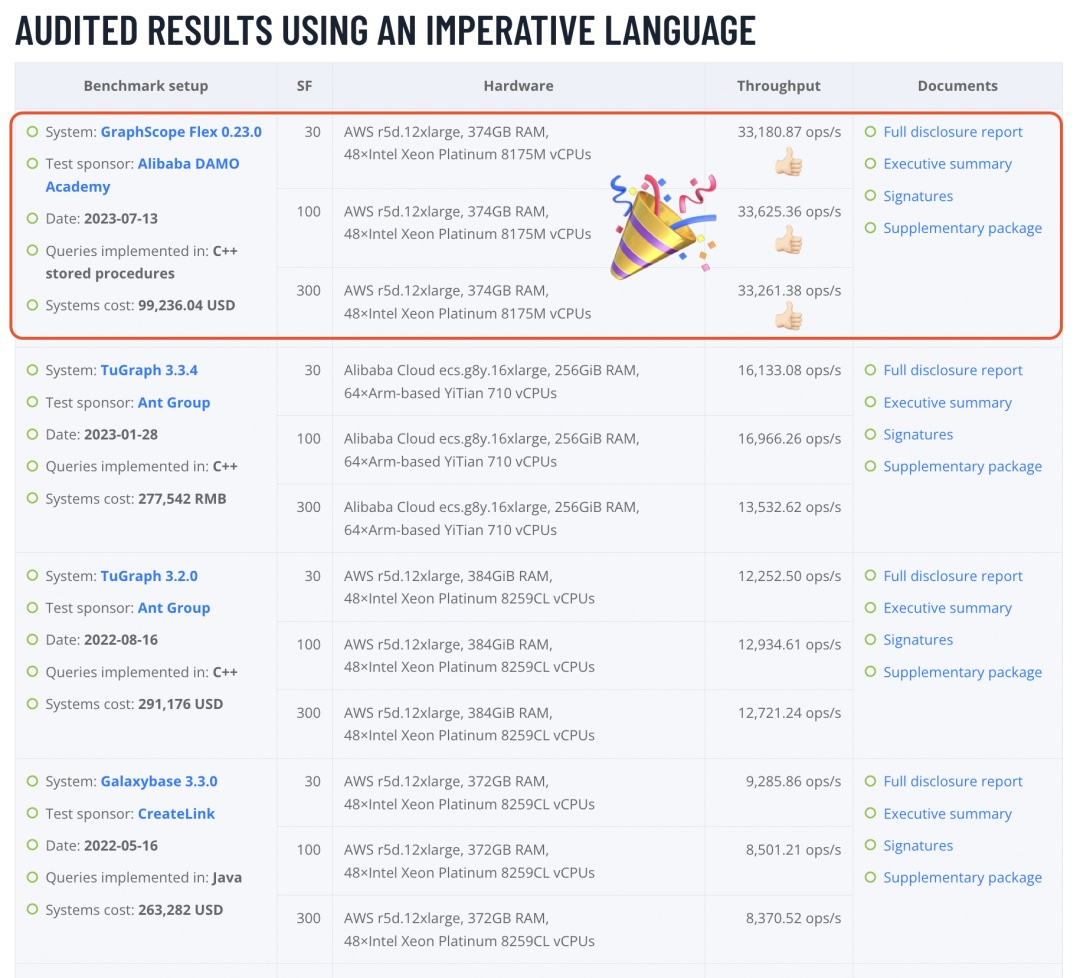Open Signatures for TuGraph 3.2.0
Viewport: 1080px width, 978px height.
[918, 640]
